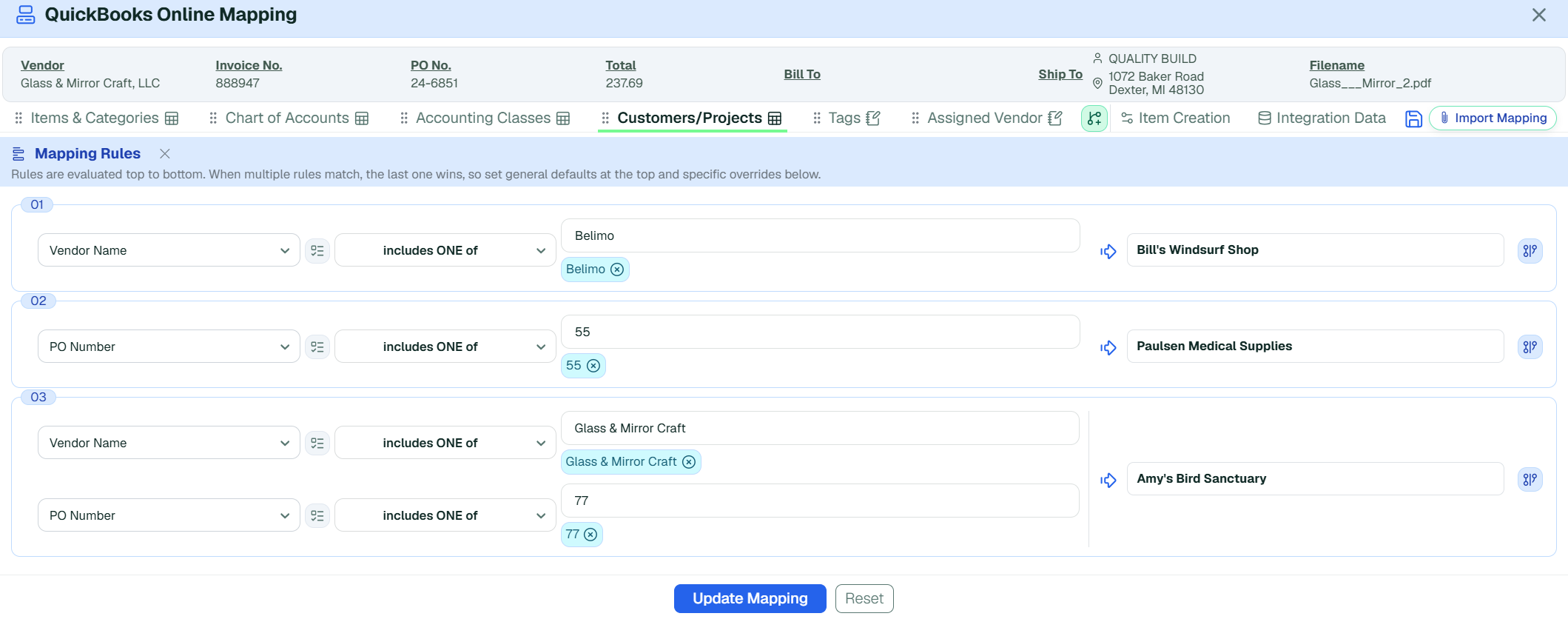Click condition list icon in rule 01
This screenshot has height=619, width=1568.
(x=317, y=250)
